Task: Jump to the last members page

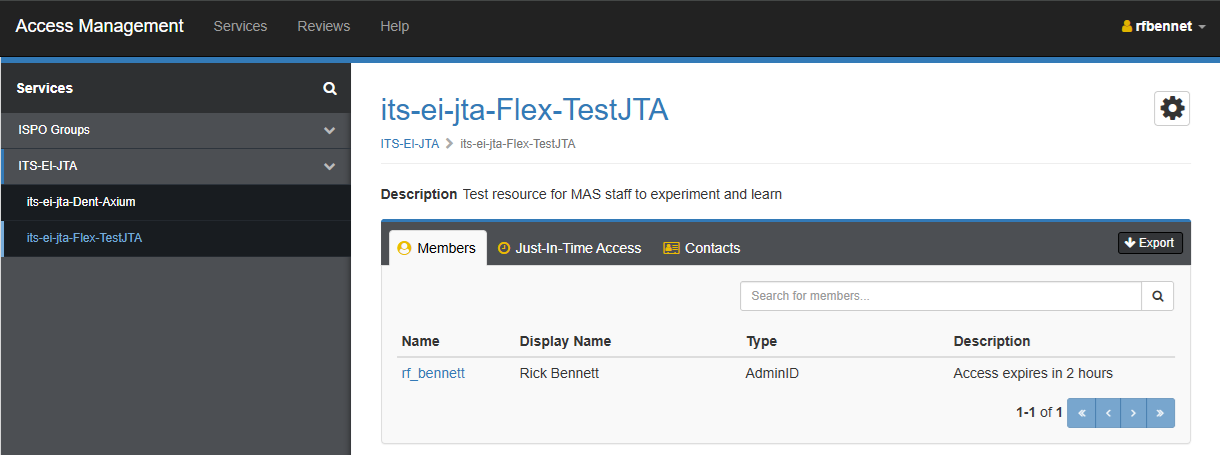Action: coord(1161,413)
